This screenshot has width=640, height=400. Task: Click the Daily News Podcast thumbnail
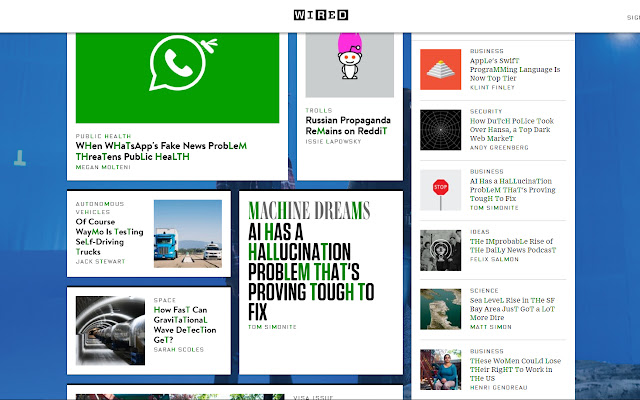[x=440, y=249]
